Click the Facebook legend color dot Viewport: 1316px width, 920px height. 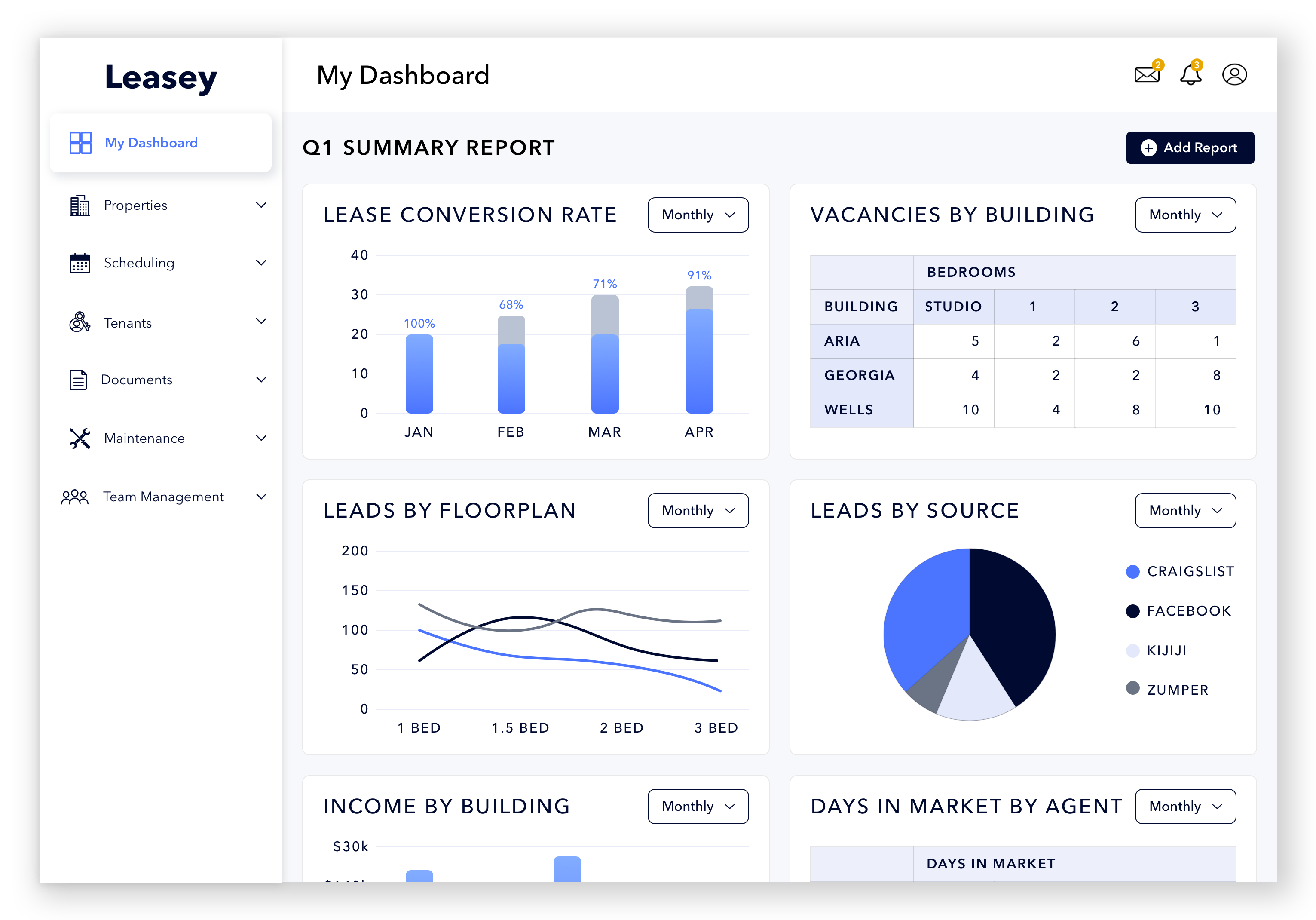[x=1132, y=611]
